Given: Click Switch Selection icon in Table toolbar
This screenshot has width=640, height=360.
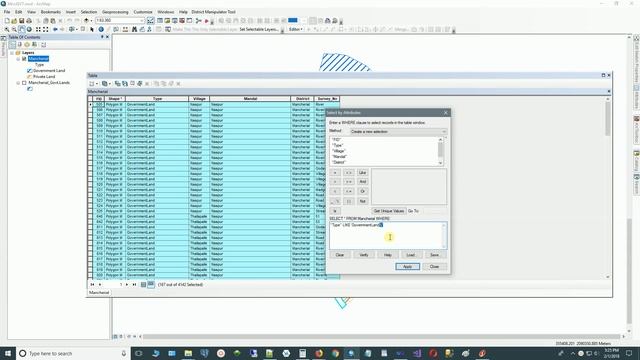Looking at the screenshot, I should [125, 84].
